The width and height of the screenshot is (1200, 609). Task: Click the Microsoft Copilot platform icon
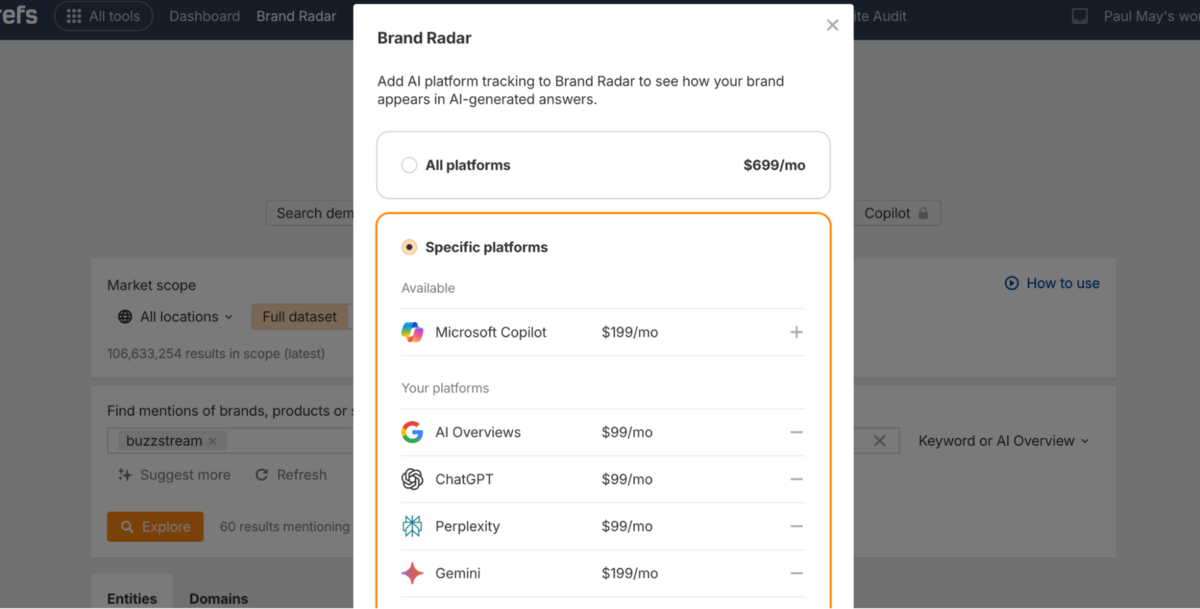click(x=413, y=331)
